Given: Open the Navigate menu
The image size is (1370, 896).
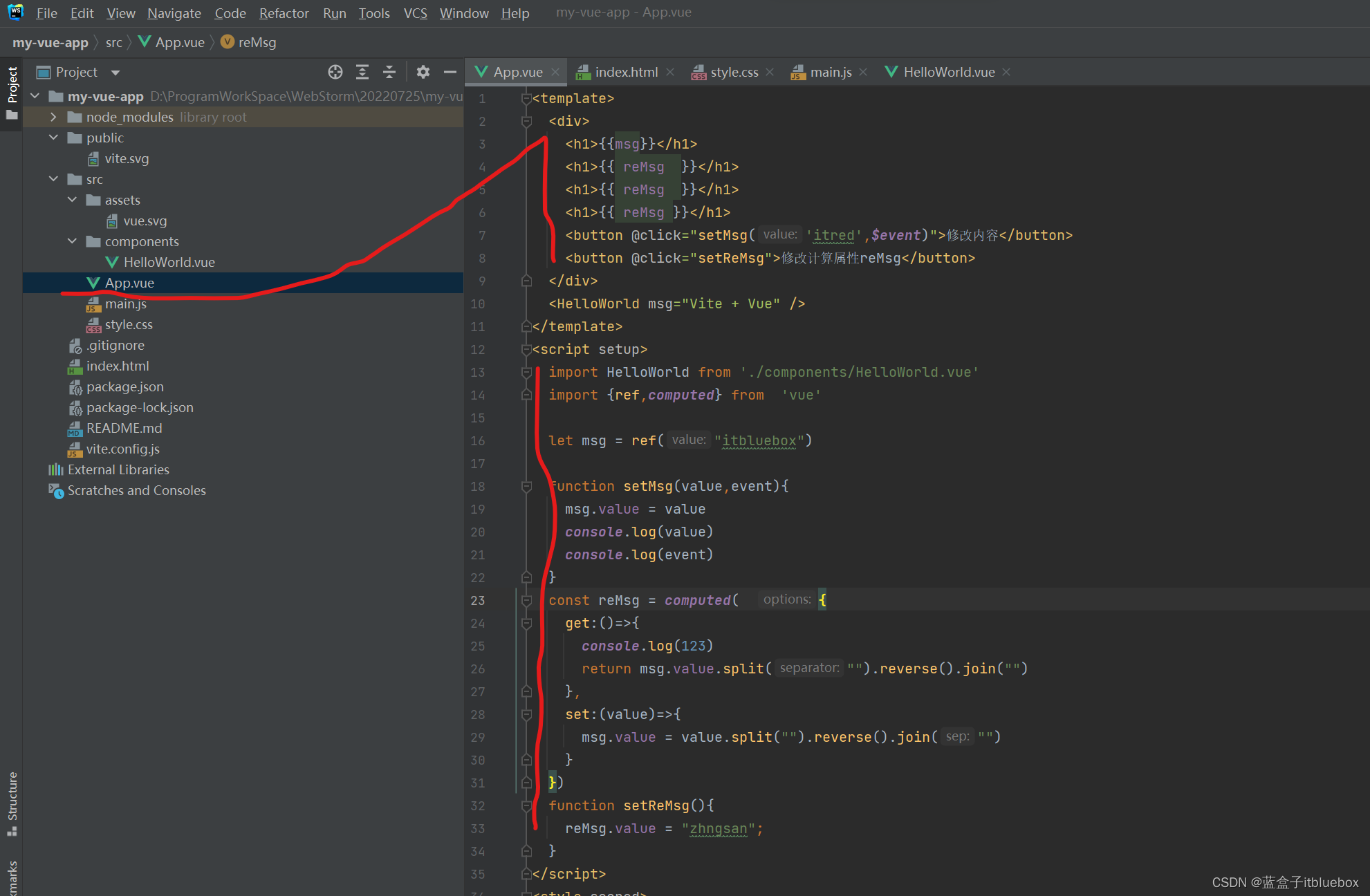Looking at the screenshot, I should (x=174, y=13).
